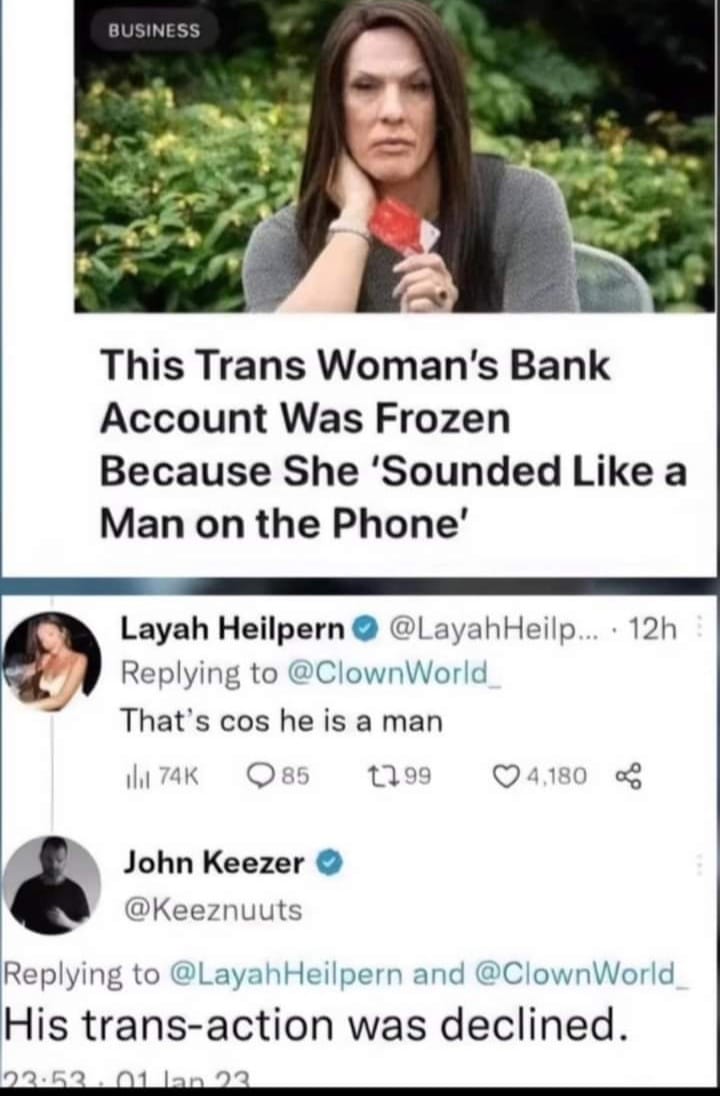Open Layah Heilpern's profile avatar
The width and height of the screenshot is (720, 1096).
click(x=52, y=661)
